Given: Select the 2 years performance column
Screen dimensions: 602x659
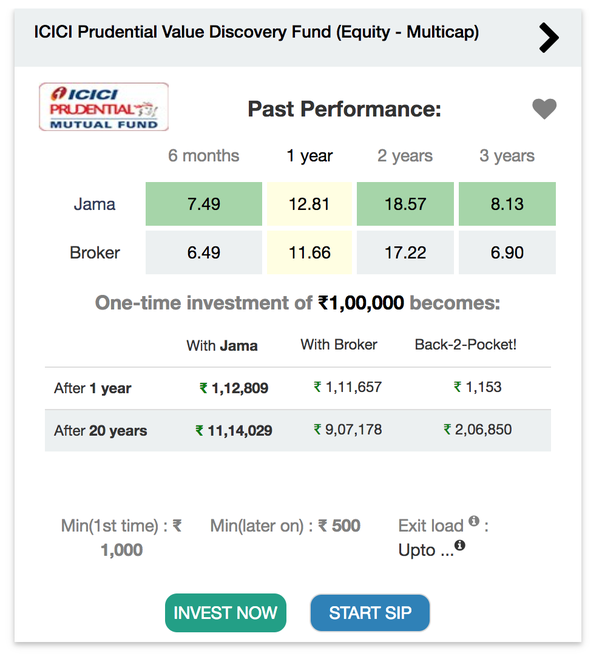Looking at the screenshot, I should 405,156.
